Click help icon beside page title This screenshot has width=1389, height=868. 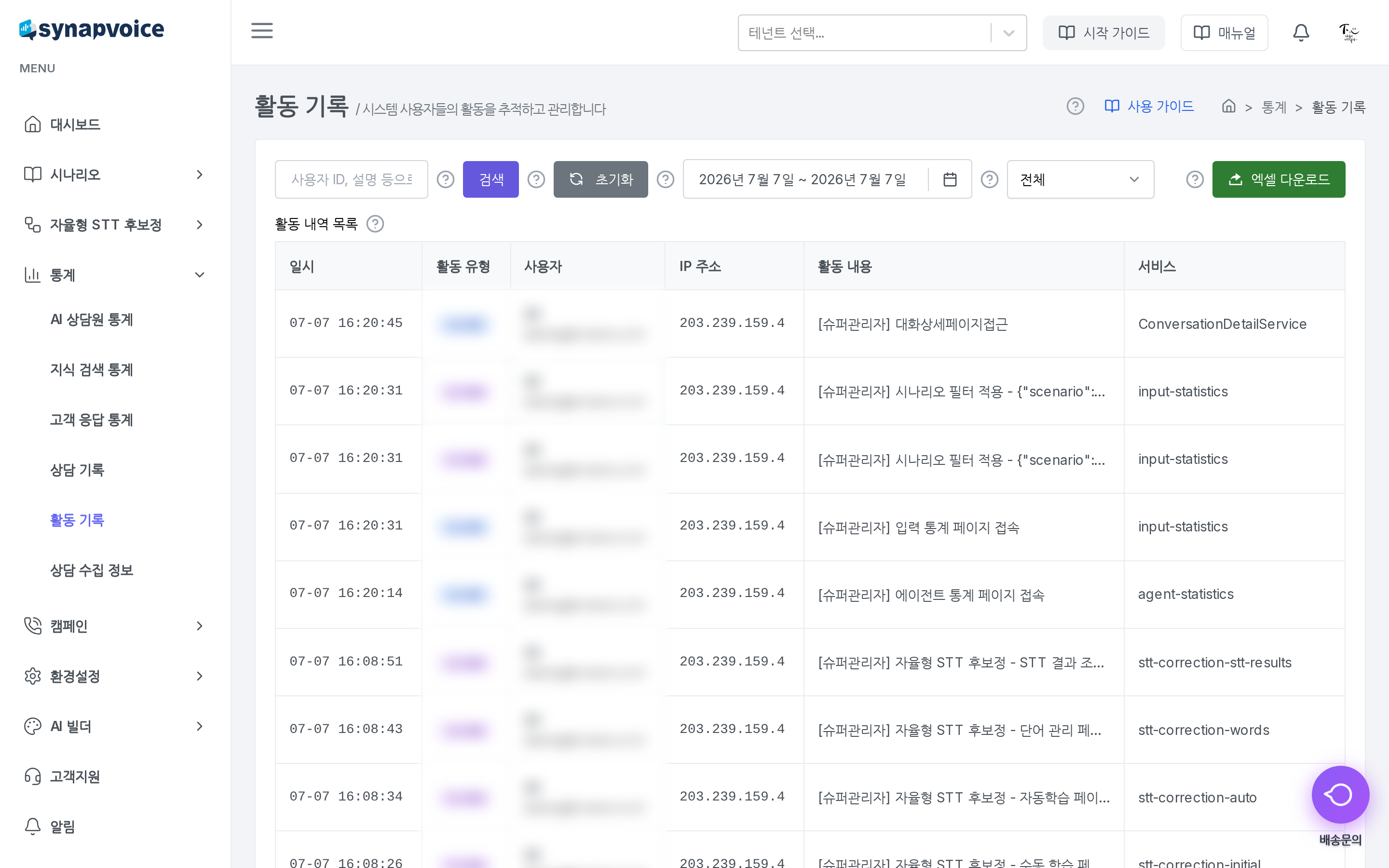point(1075,106)
